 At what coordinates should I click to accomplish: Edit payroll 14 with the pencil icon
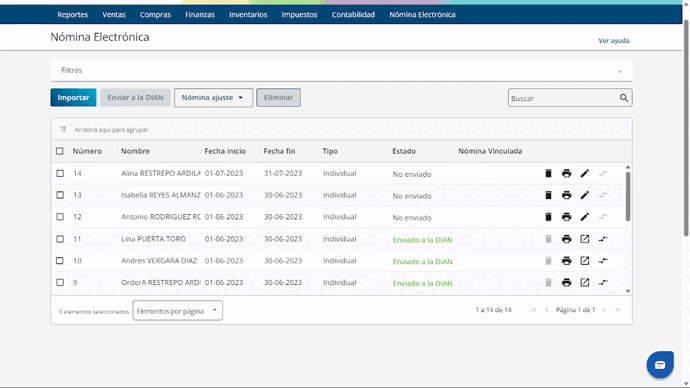tap(584, 173)
